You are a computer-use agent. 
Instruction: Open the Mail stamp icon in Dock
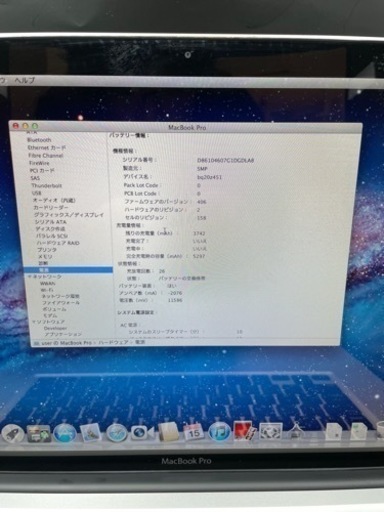click(90, 433)
